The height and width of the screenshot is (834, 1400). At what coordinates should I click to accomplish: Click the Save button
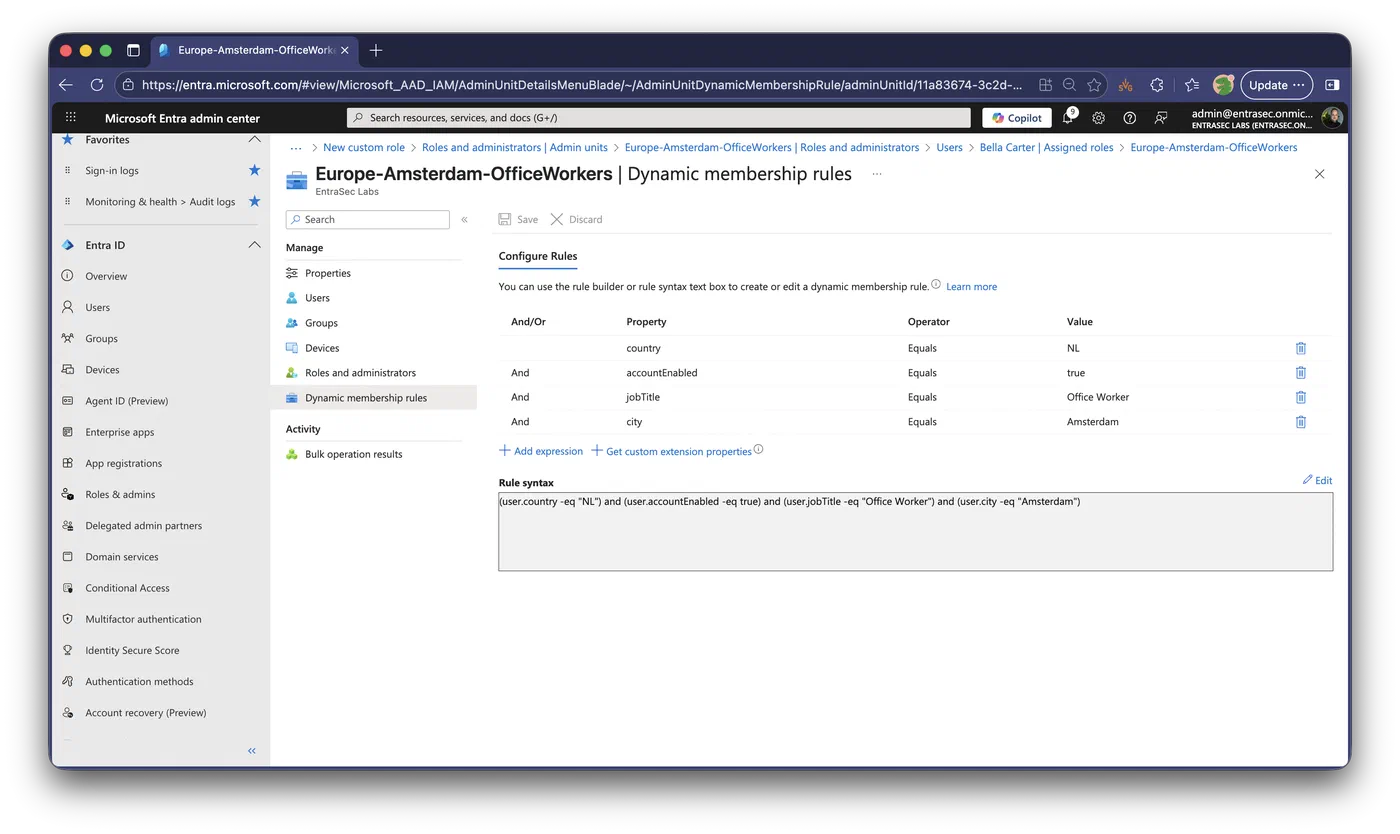point(518,220)
